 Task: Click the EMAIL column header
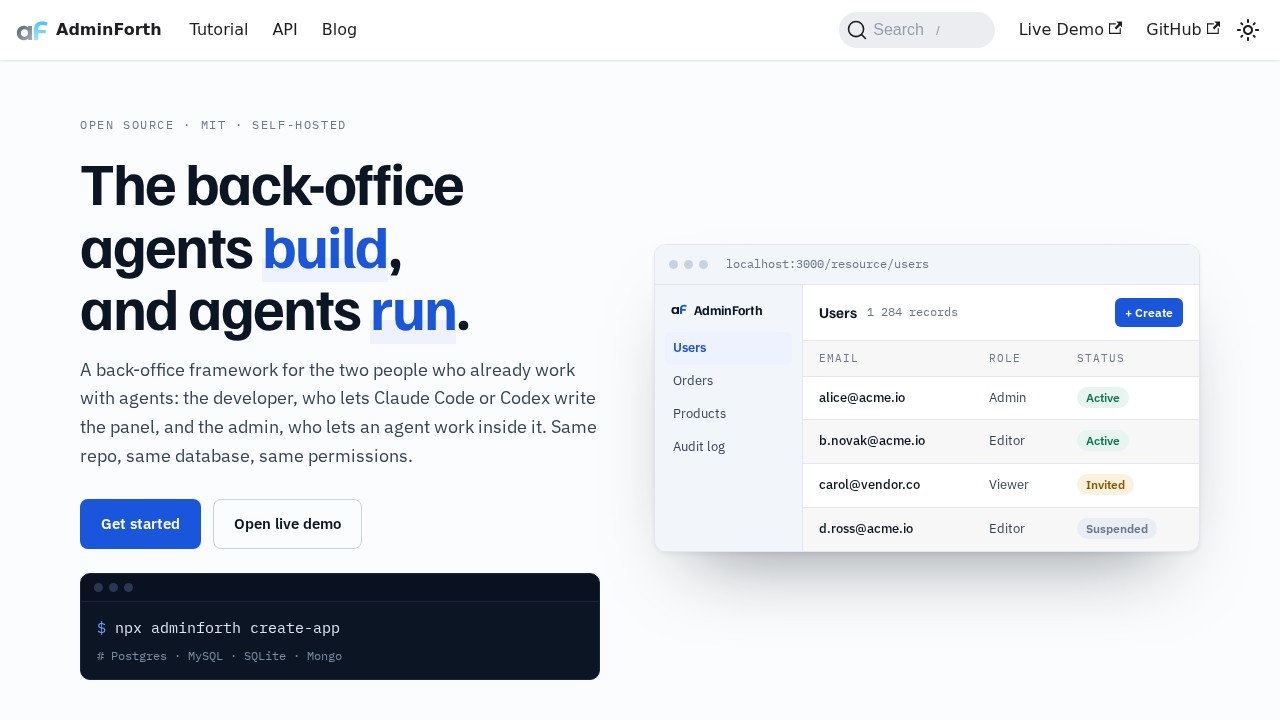click(839, 358)
